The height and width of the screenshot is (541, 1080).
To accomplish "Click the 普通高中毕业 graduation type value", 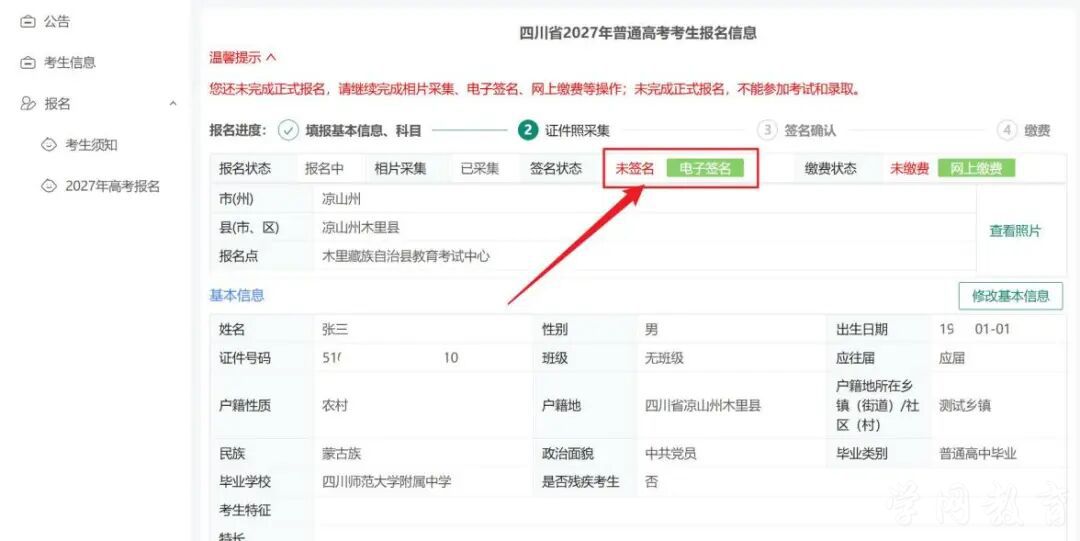I will (x=977, y=454).
